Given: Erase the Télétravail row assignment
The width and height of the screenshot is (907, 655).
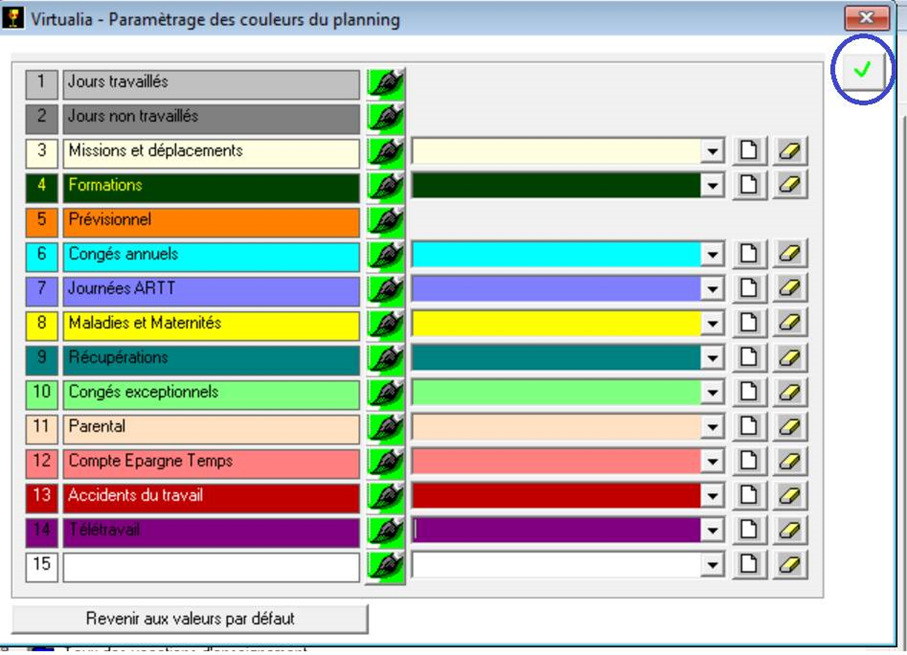Looking at the screenshot, I should click(789, 531).
